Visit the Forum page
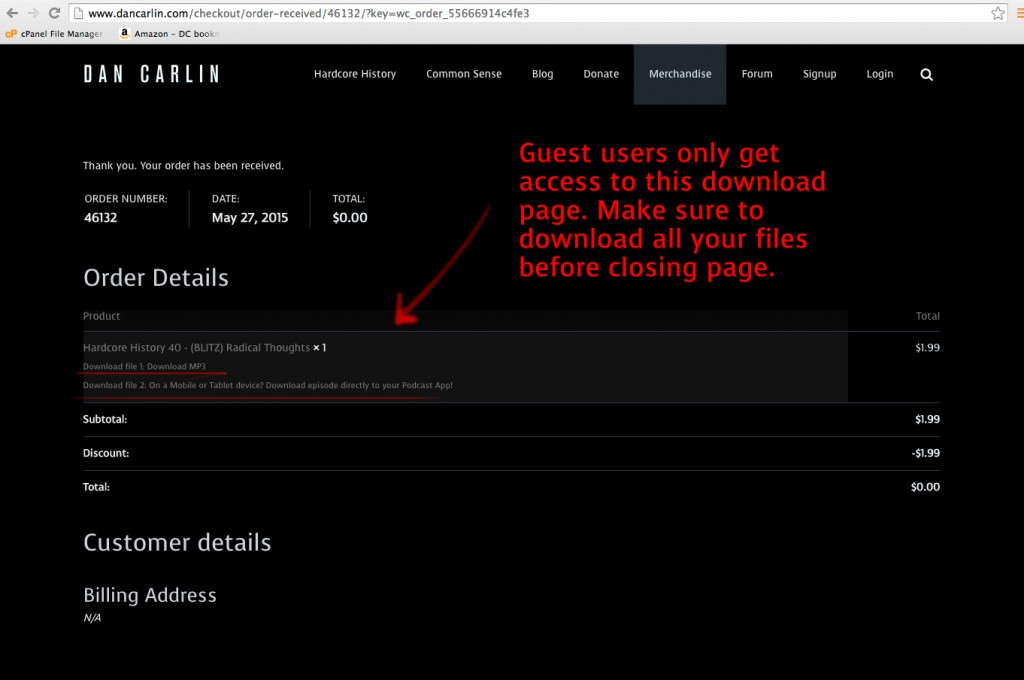The height and width of the screenshot is (680, 1024). pos(757,74)
